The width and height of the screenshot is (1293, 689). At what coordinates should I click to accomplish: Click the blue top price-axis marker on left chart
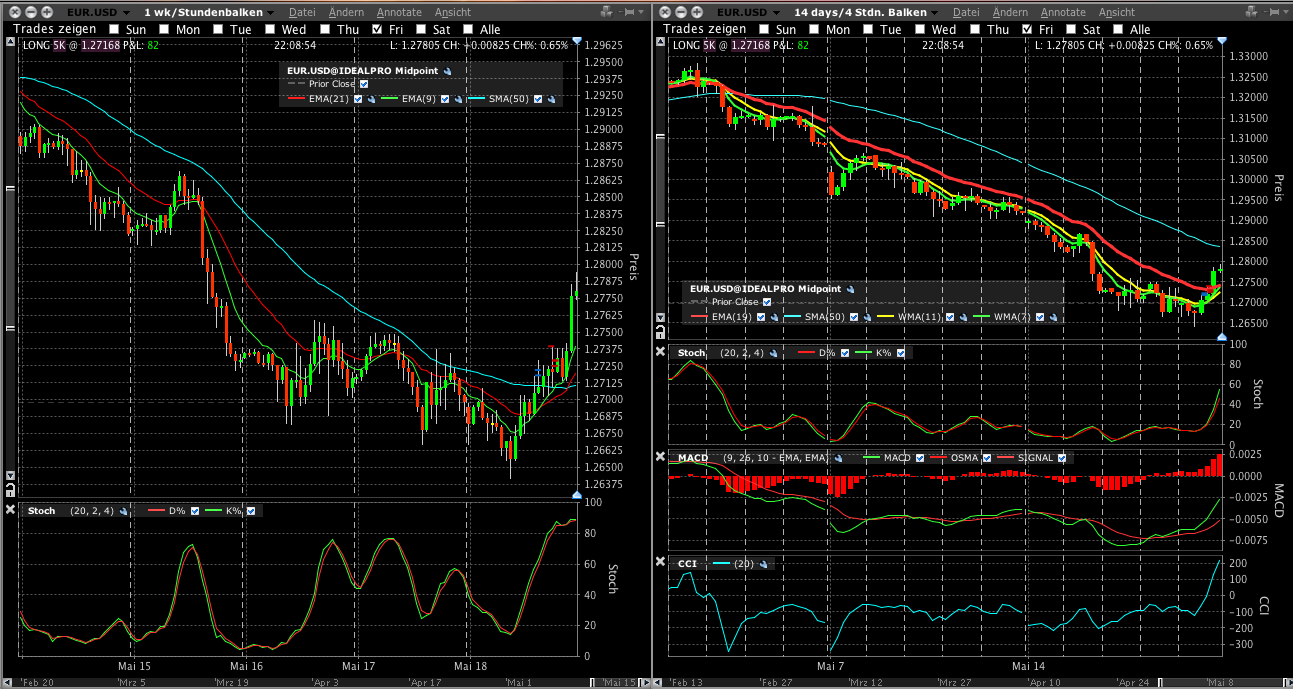coord(577,41)
